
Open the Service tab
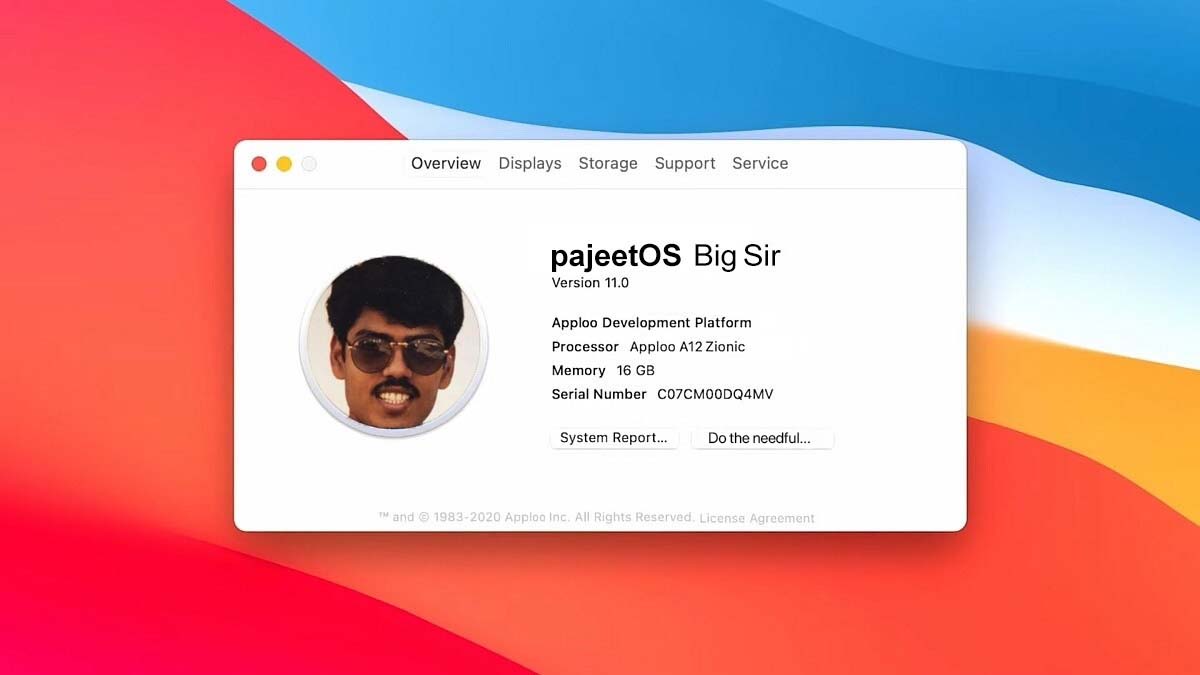(x=760, y=163)
